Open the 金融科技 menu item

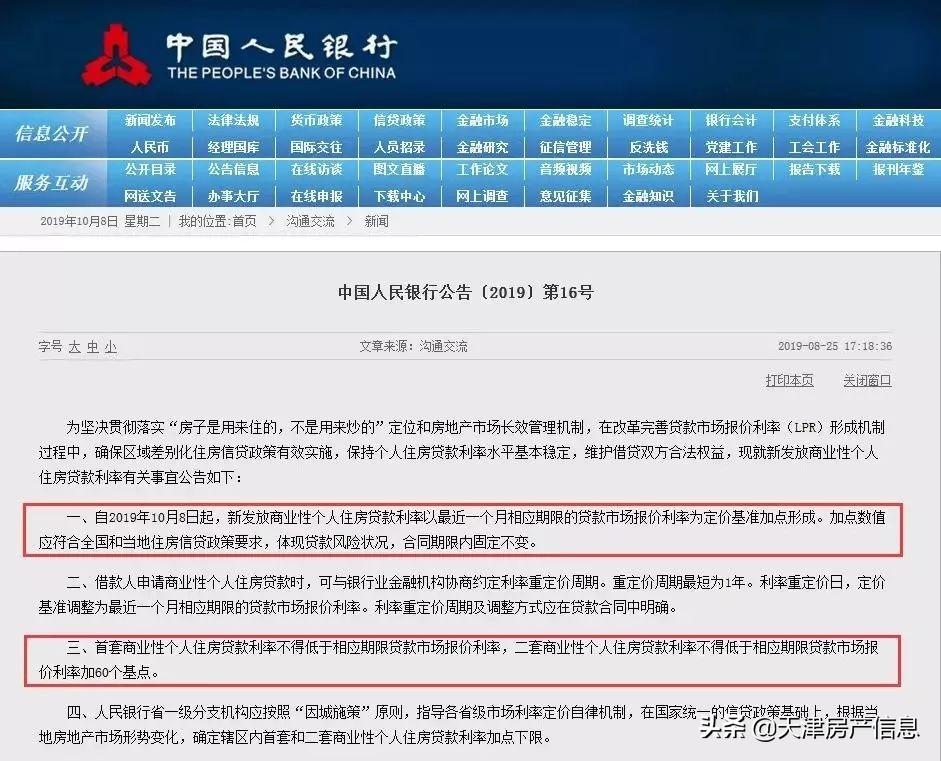(898, 121)
